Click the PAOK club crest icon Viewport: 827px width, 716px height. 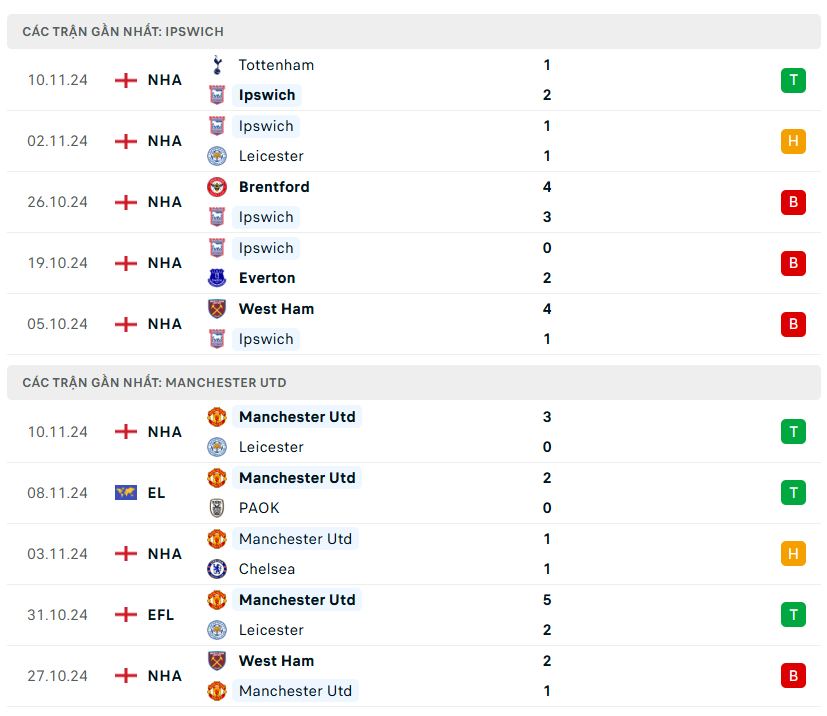pos(217,508)
